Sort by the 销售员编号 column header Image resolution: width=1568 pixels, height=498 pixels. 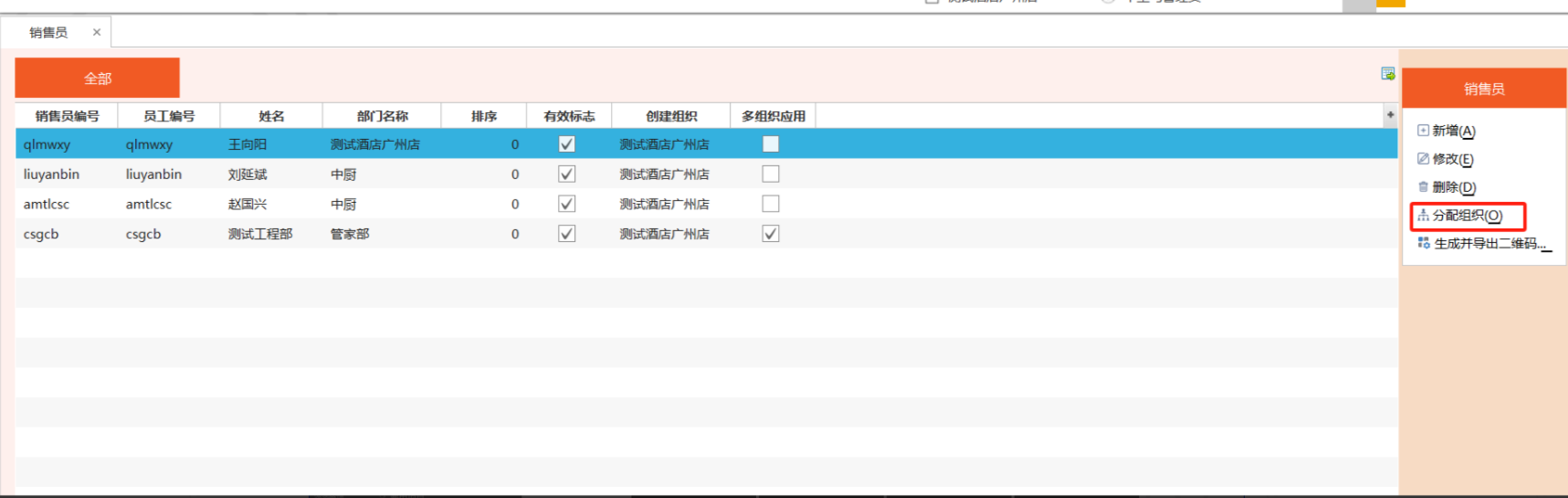[x=67, y=116]
